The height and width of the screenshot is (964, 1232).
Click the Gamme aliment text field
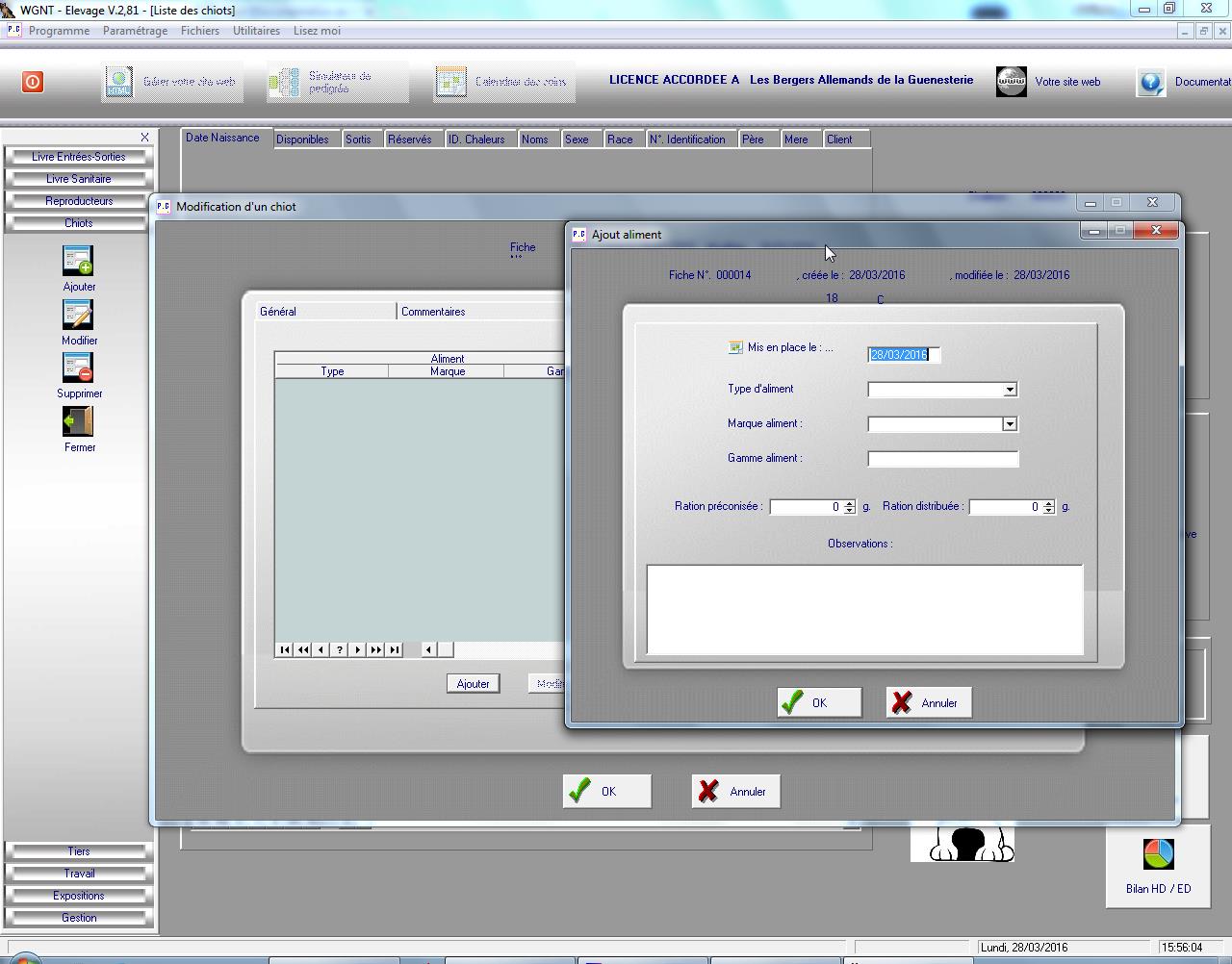(x=942, y=459)
